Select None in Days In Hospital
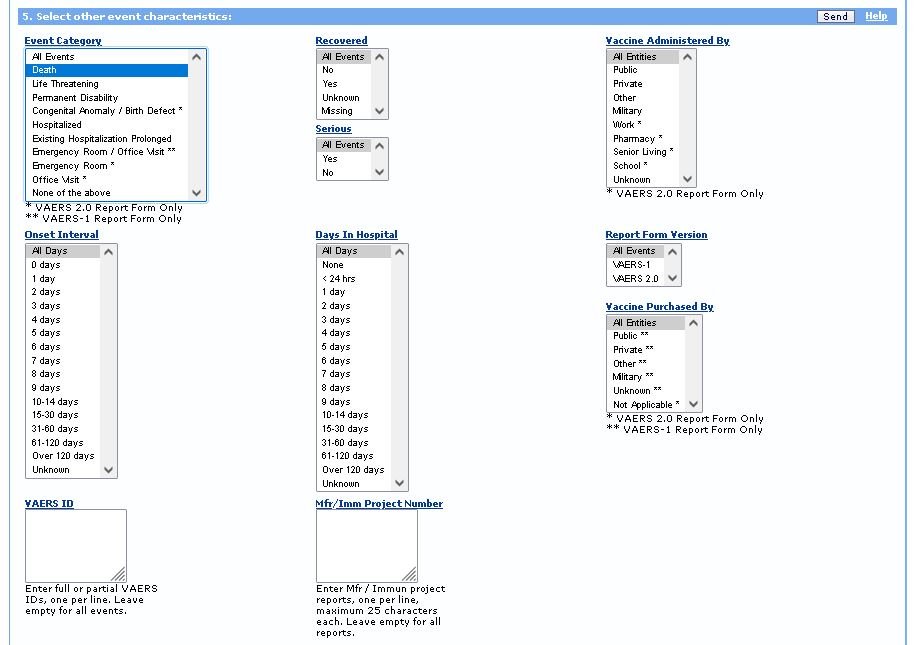This screenshot has height=645, width=916. coord(354,265)
